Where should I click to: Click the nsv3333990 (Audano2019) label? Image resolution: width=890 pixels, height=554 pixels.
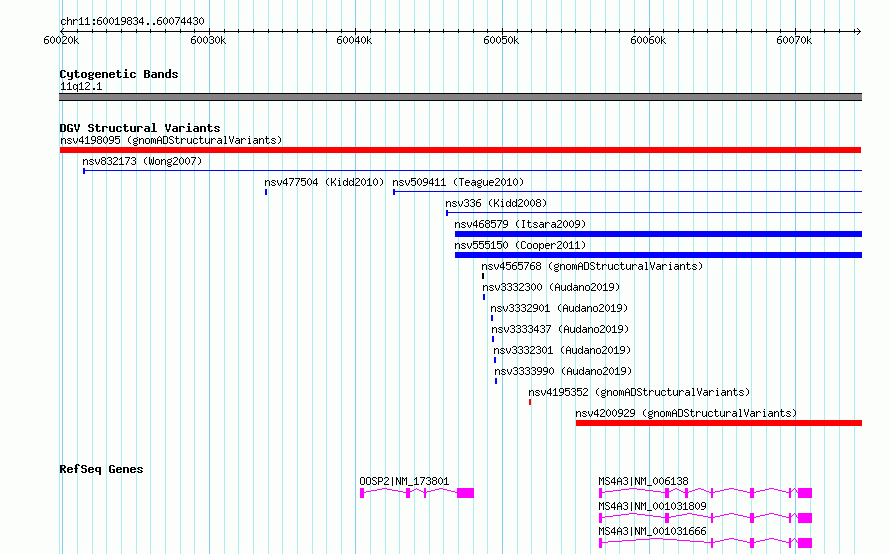pyautogui.click(x=563, y=371)
